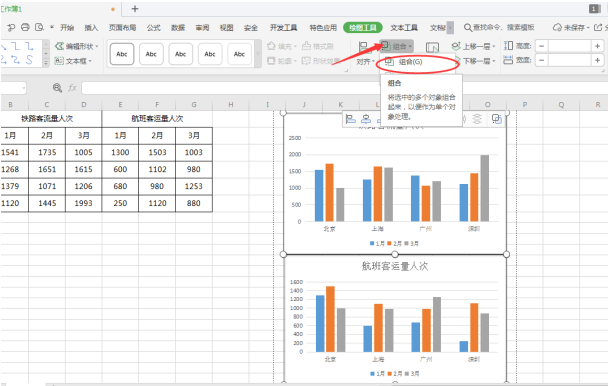Open the 组合 group dropdown in ribbon
This screenshot has height=386, width=608.
[x=396, y=46]
